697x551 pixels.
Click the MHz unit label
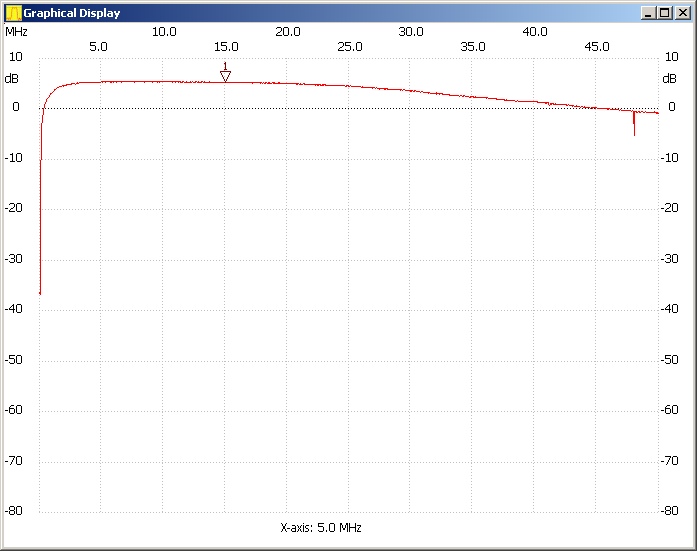tap(17, 31)
